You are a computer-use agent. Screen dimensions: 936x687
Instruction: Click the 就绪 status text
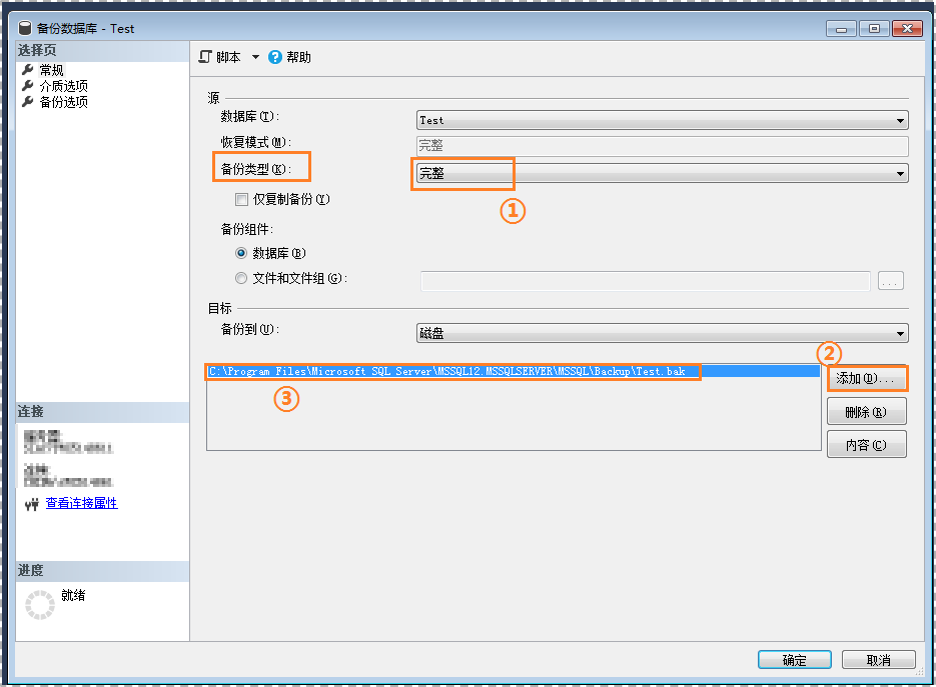pos(73,595)
